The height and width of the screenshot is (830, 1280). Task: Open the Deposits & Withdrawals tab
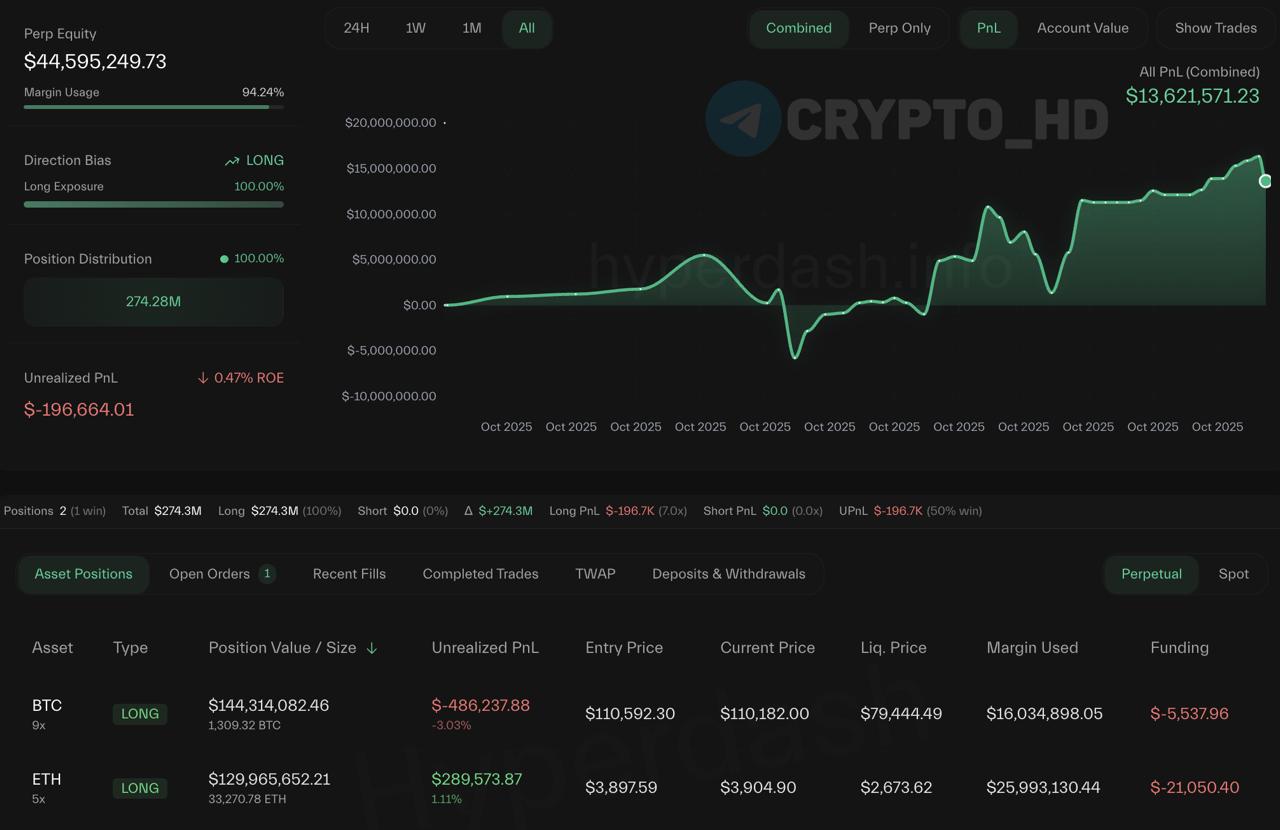[x=728, y=574]
